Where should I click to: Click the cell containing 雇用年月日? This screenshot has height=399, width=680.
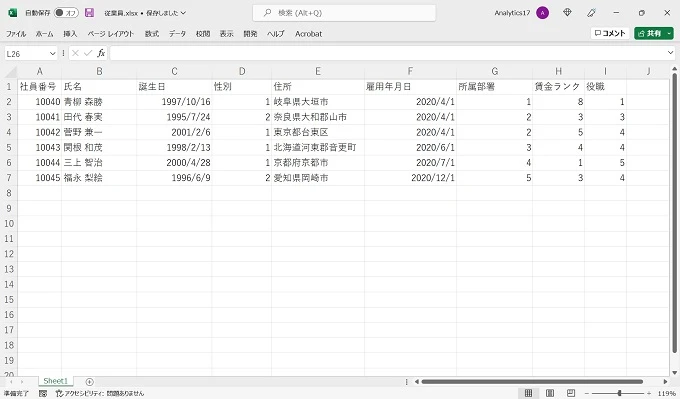410,87
